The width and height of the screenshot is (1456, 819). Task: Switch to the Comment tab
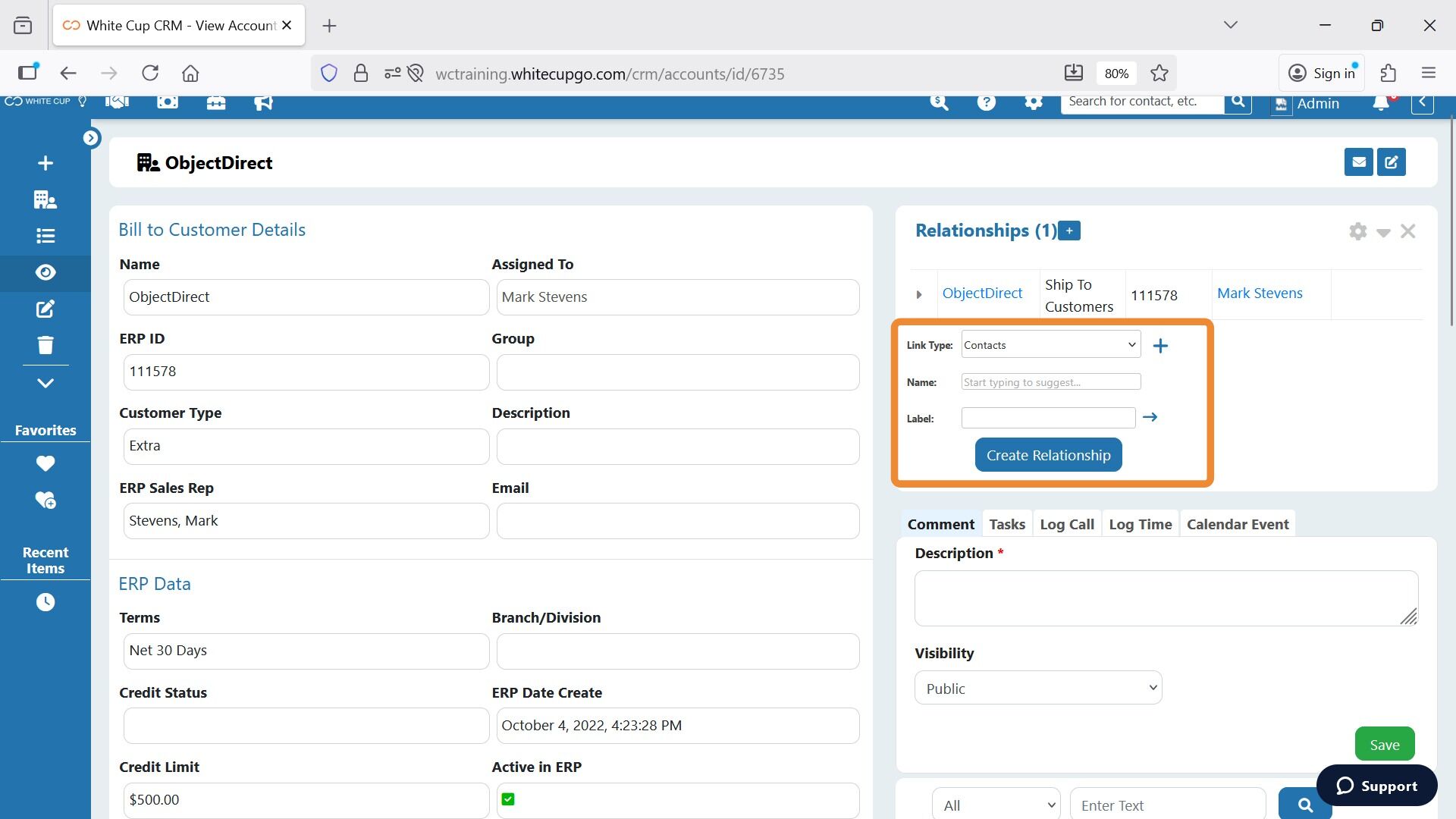click(x=940, y=524)
